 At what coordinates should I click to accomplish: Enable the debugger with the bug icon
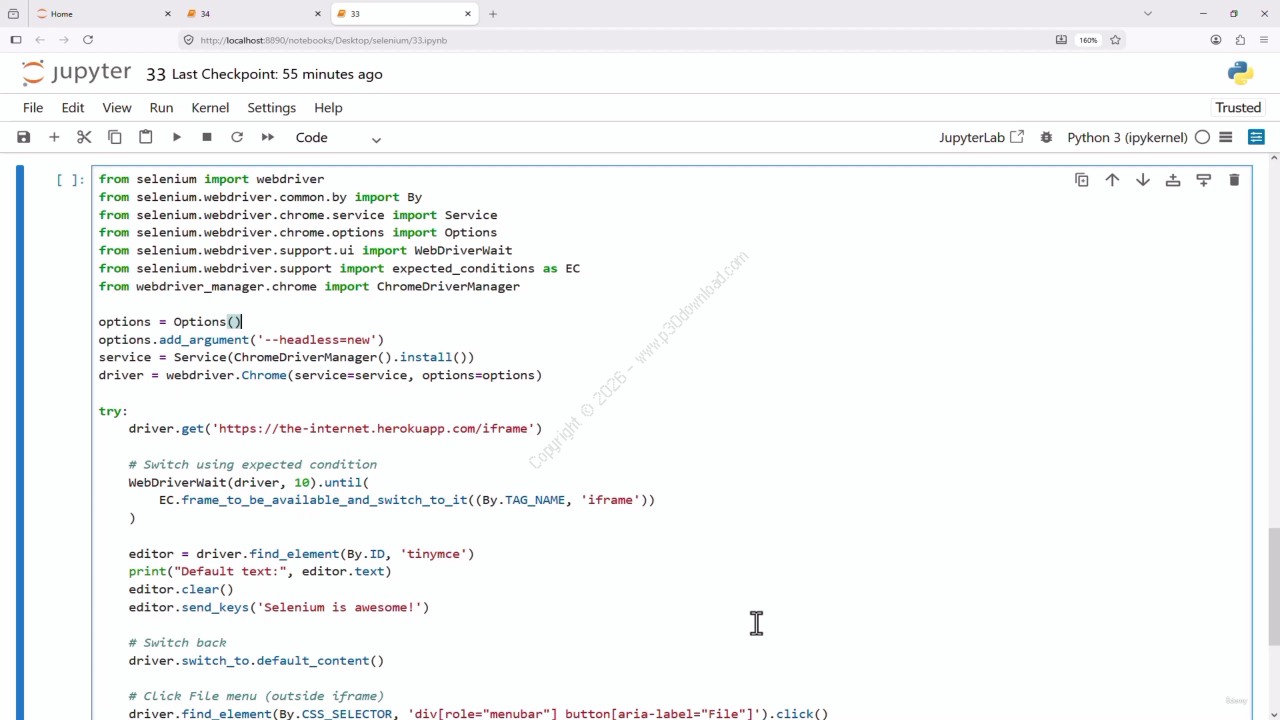tap(1046, 137)
